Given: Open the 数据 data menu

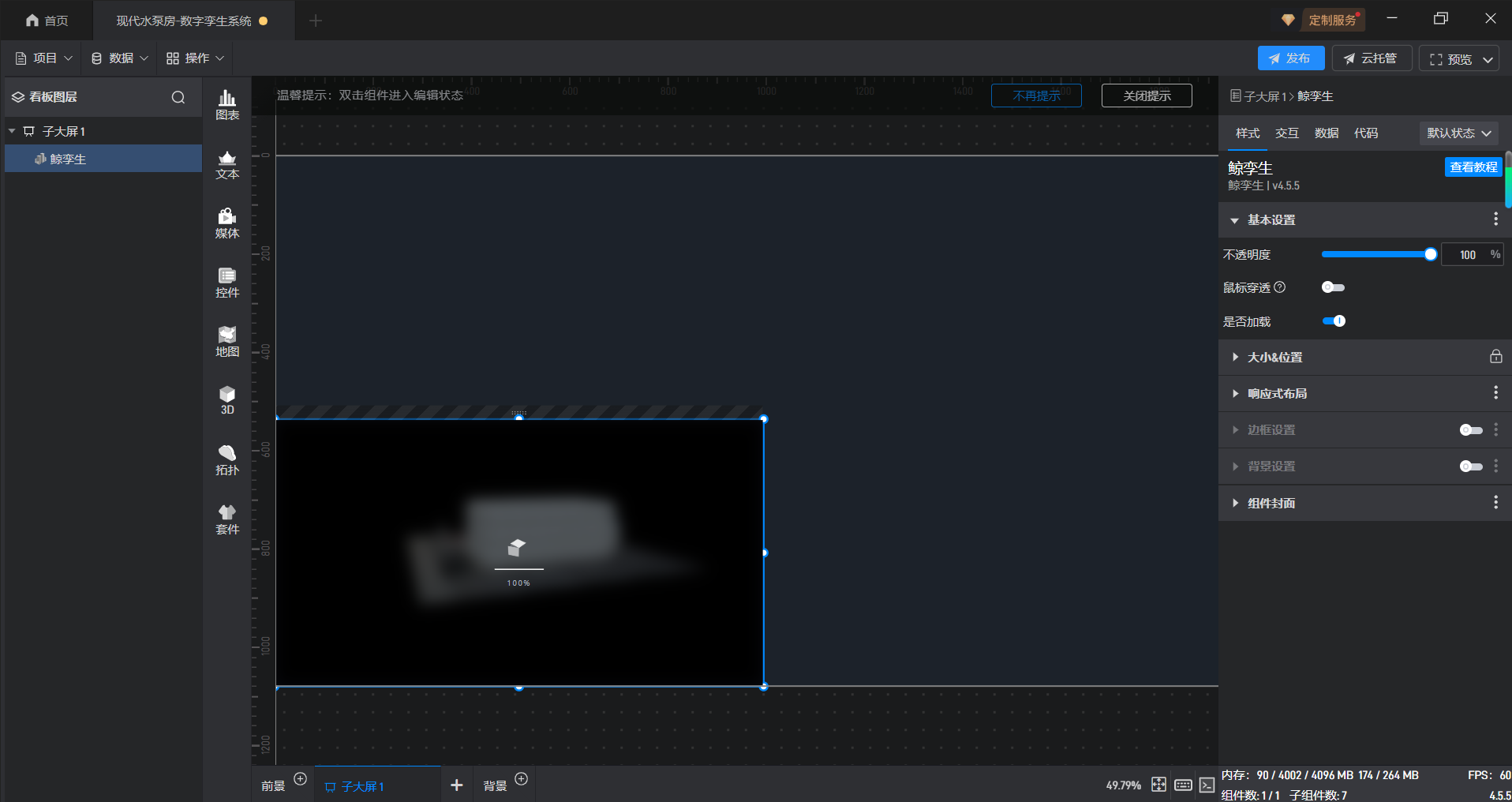Looking at the screenshot, I should (x=120, y=58).
